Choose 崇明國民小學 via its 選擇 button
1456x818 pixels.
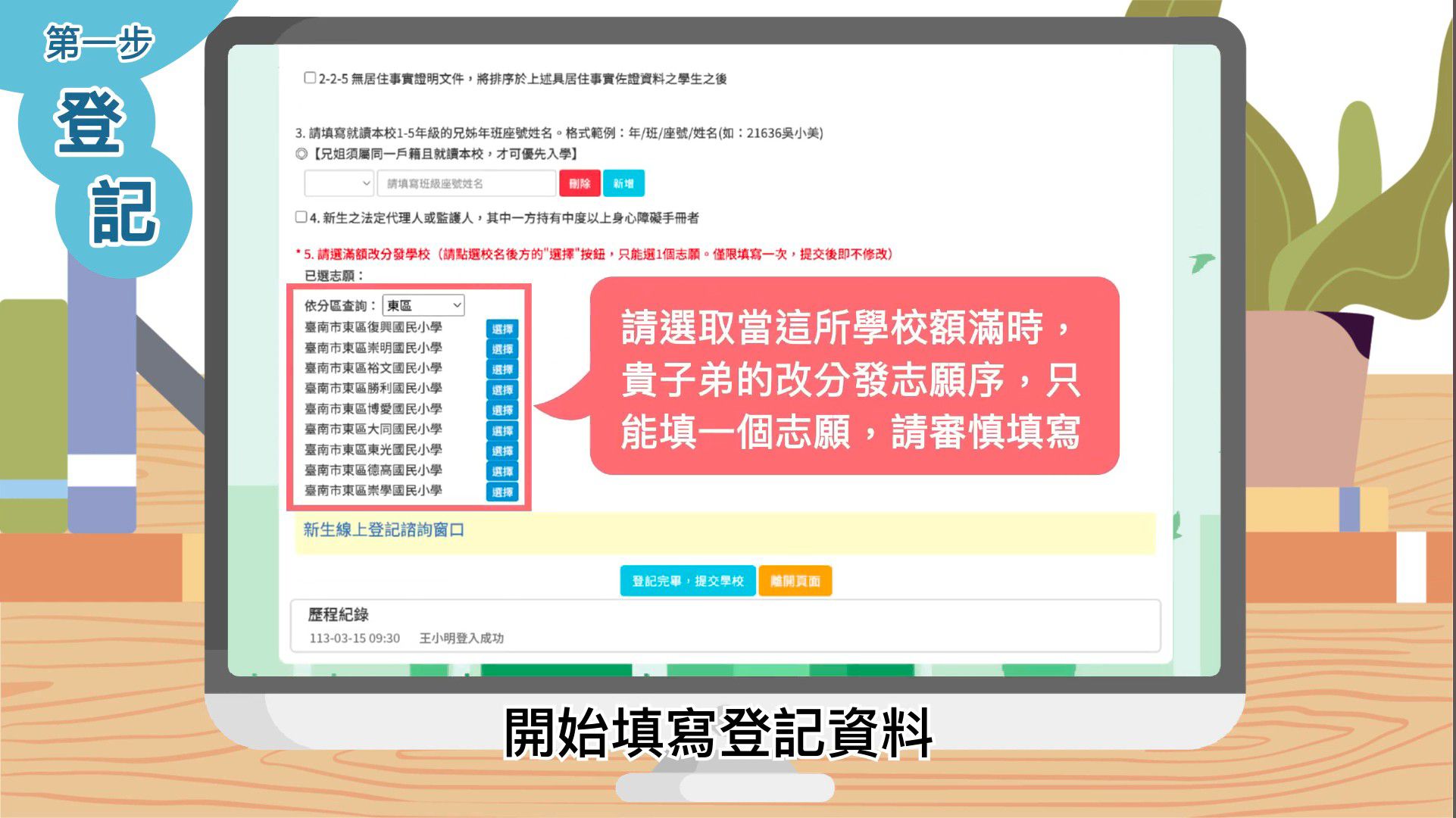click(502, 349)
